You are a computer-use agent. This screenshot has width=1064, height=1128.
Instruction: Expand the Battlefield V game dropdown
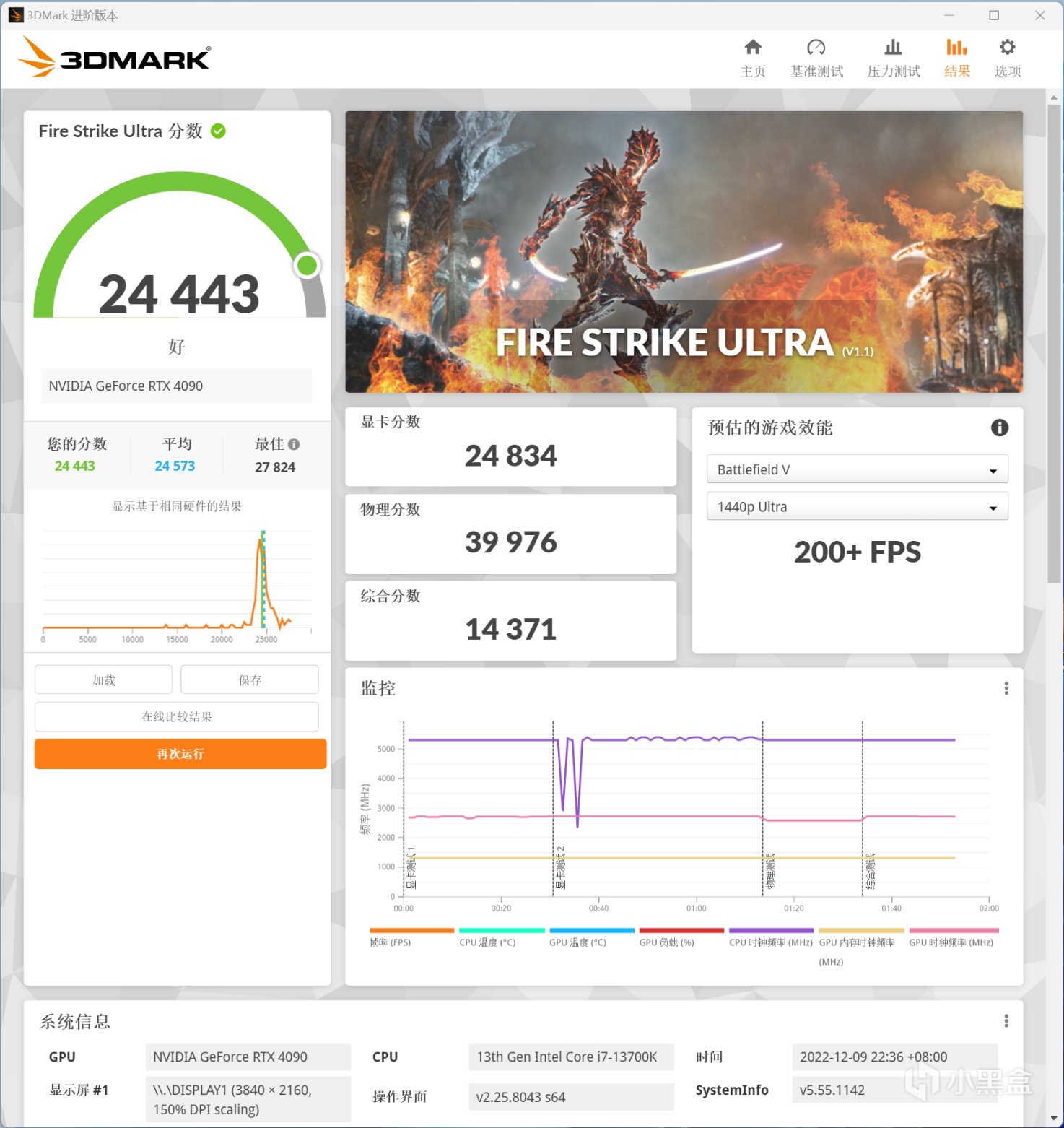(x=858, y=469)
